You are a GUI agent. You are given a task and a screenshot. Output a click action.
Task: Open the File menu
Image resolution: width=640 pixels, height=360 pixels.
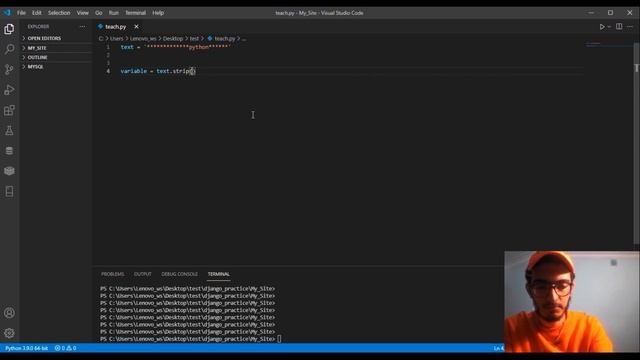tap(21, 13)
